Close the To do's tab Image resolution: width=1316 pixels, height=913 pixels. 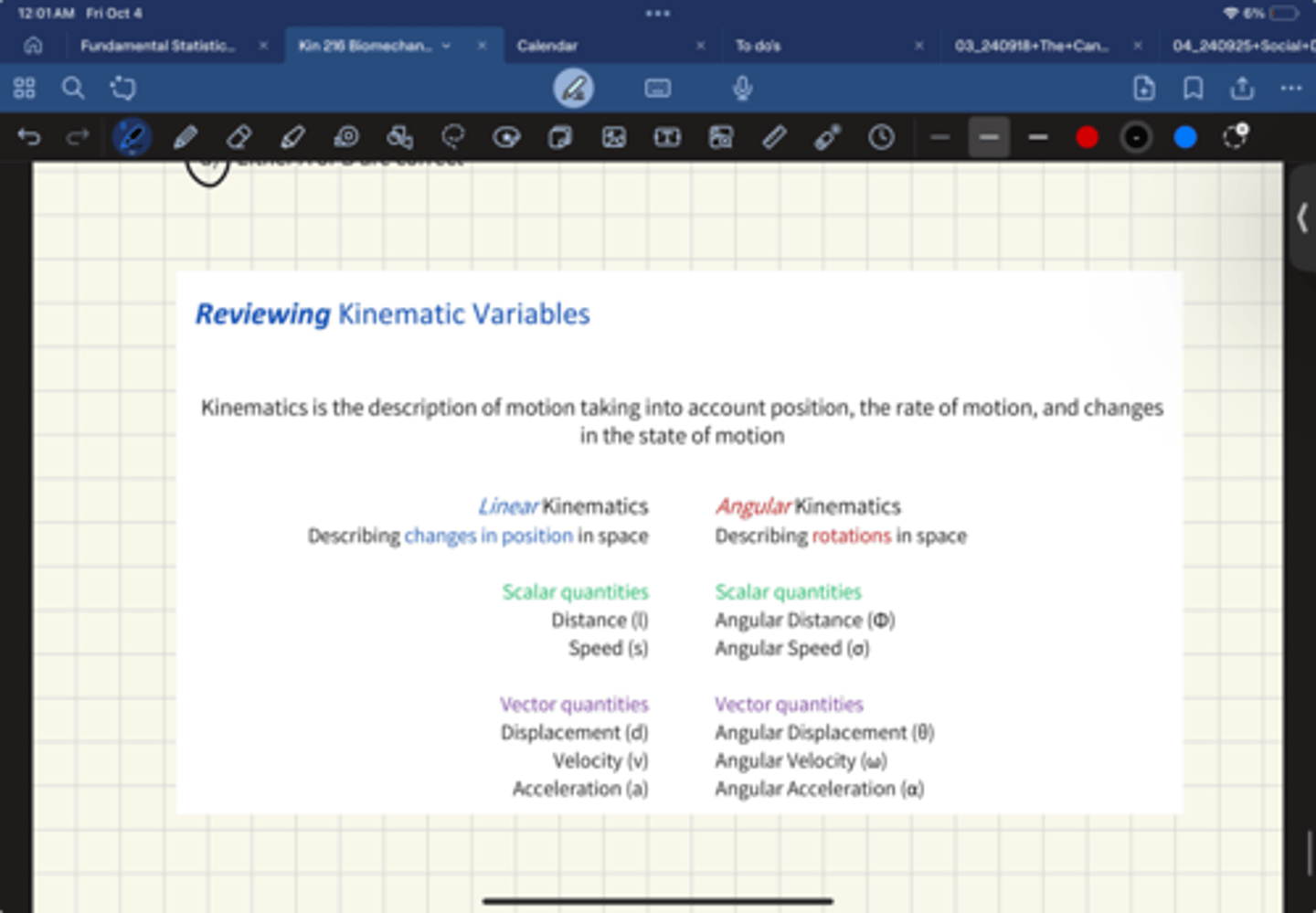pyautogui.click(x=918, y=46)
